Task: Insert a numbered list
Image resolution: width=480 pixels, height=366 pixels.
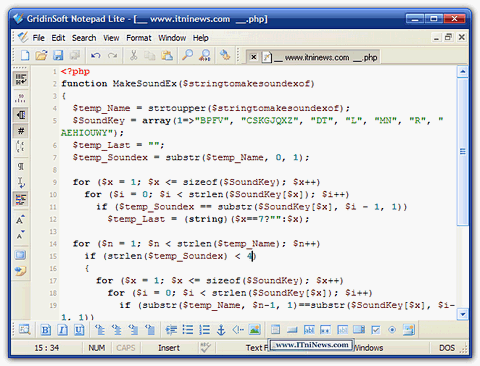Action: pyautogui.click(x=204, y=330)
